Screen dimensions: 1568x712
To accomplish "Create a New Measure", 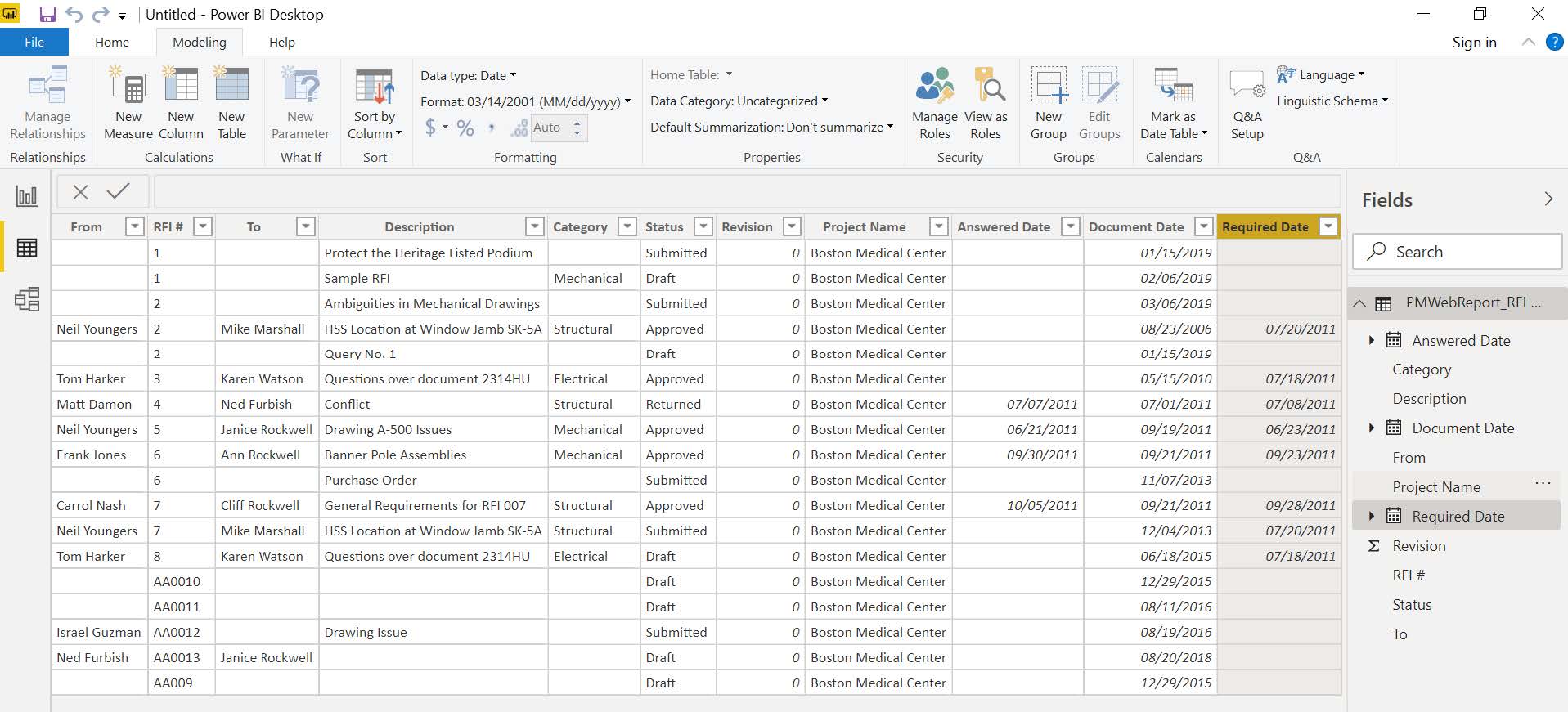I will point(128,104).
